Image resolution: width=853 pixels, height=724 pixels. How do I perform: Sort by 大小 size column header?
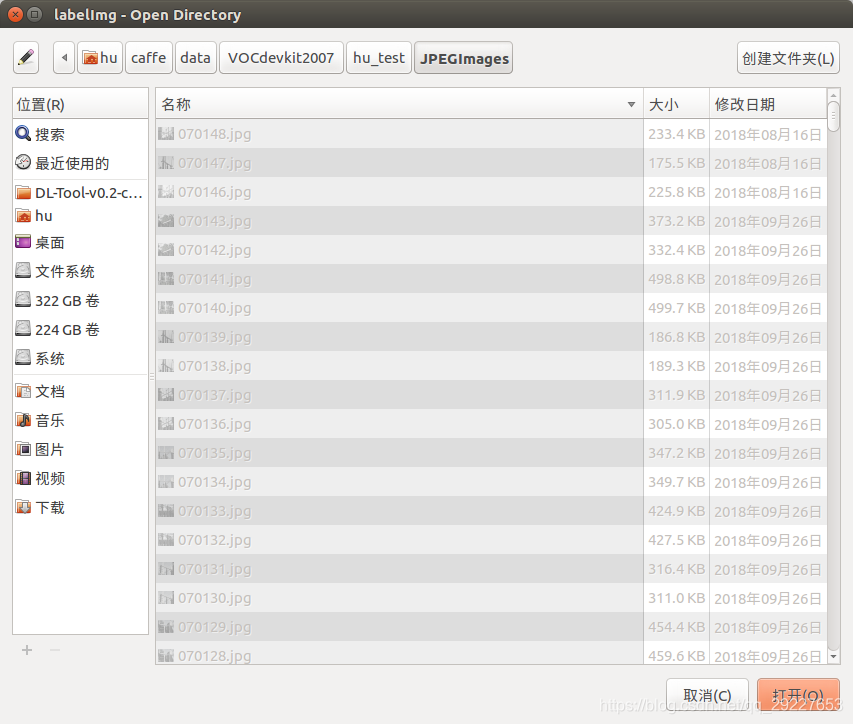pyautogui.click(x=676, y=104)
